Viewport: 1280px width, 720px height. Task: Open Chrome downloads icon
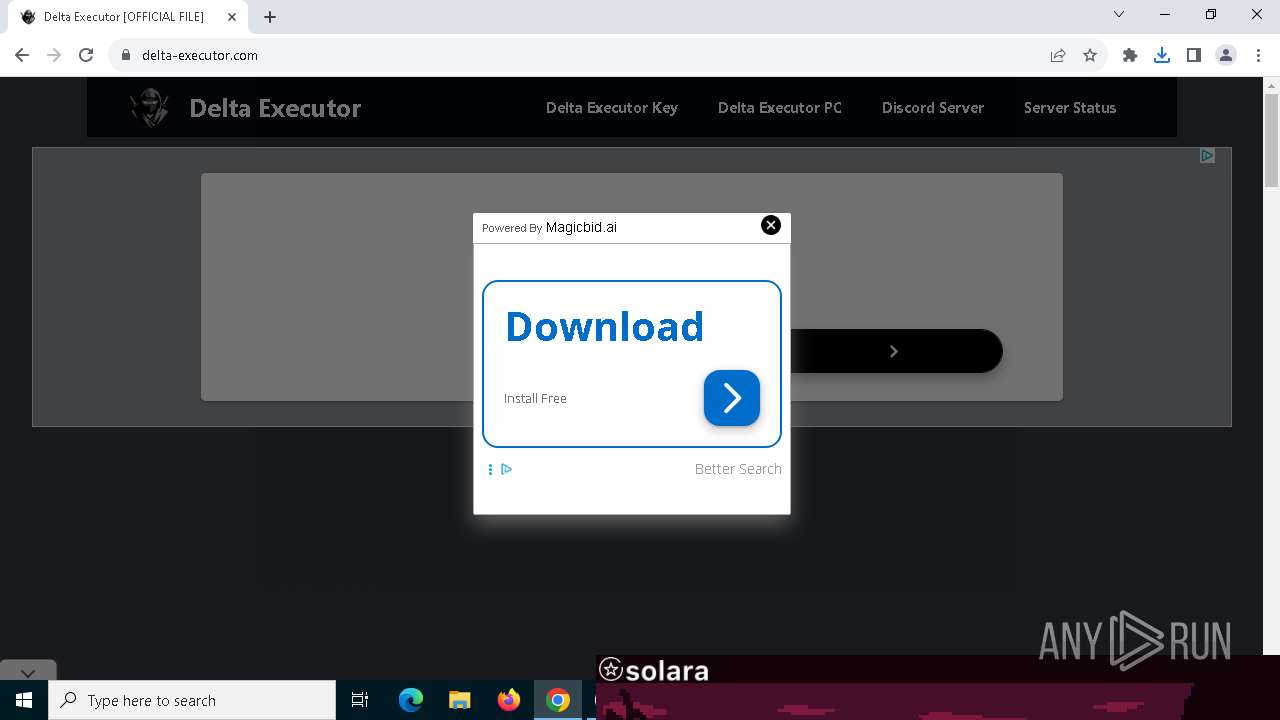click(x=1162, y=55)
